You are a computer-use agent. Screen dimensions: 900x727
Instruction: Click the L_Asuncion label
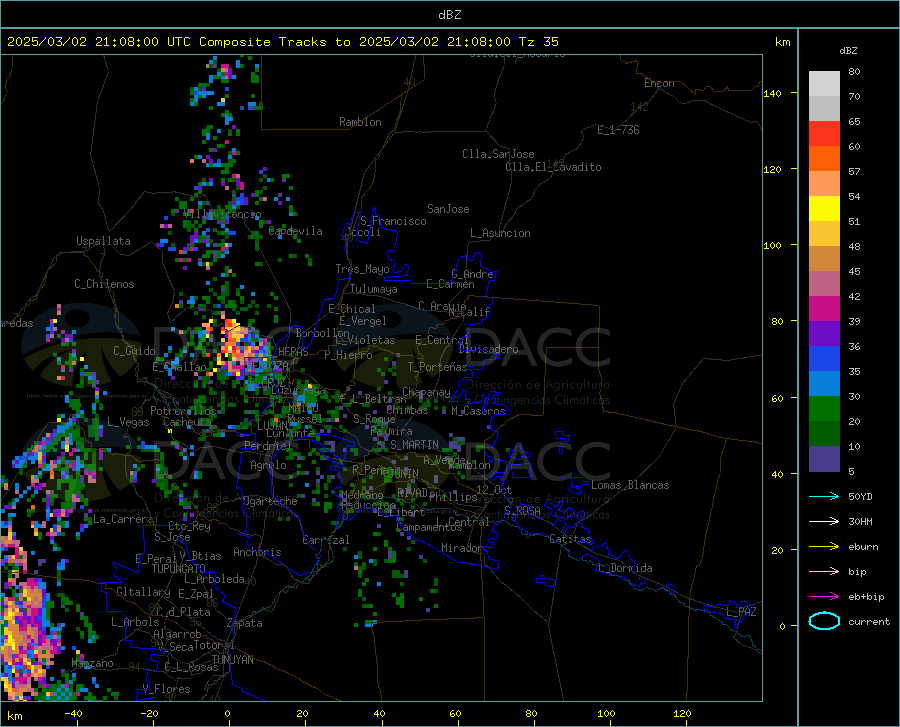point(500,233)
